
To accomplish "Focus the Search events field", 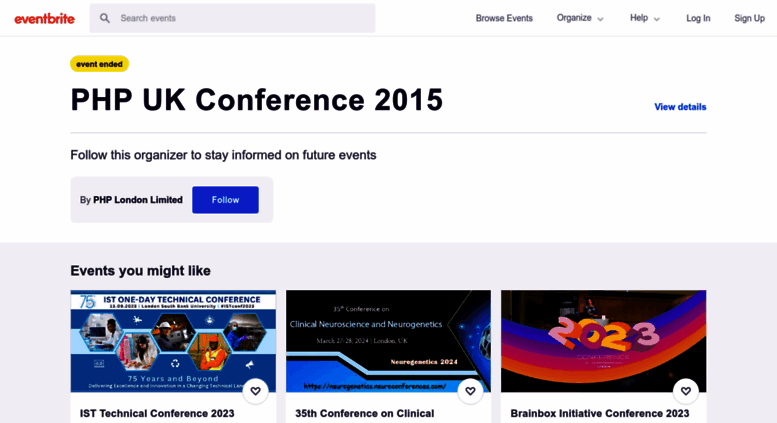I will coord(232,18).
